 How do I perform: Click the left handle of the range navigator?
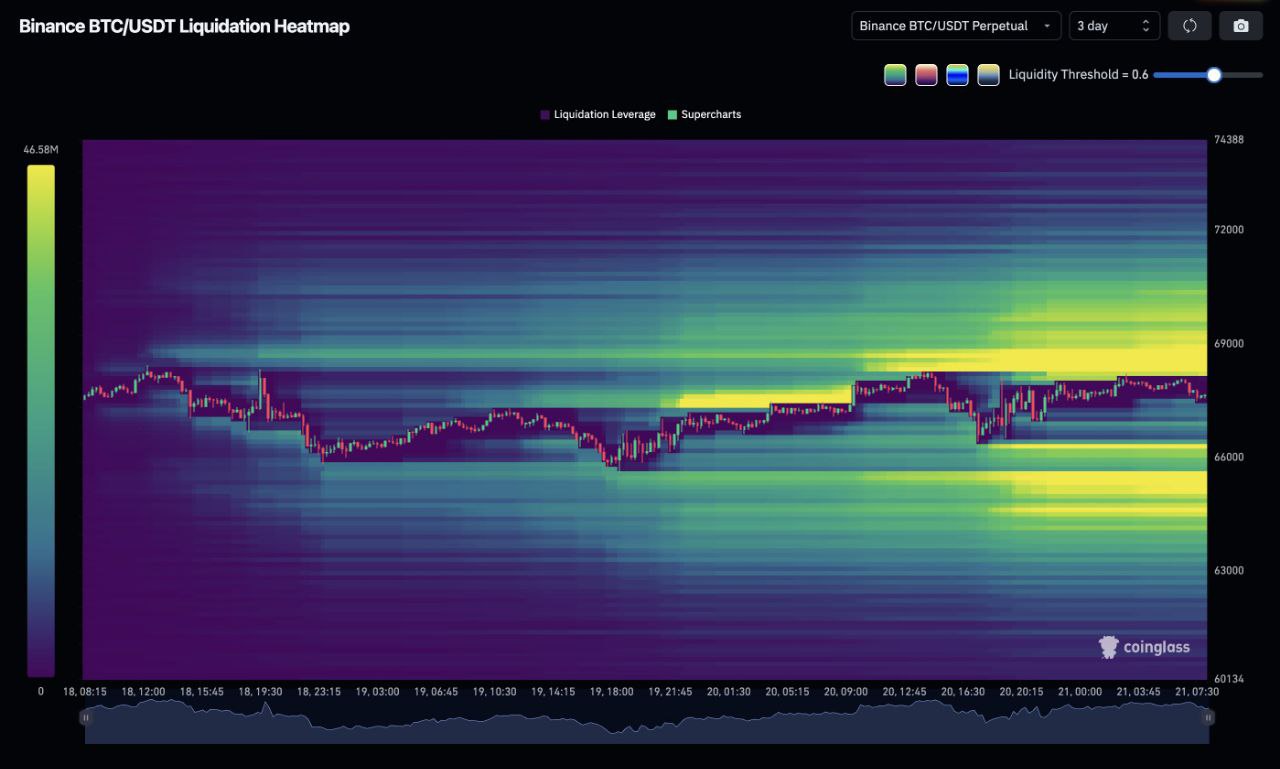(x=86, y=717)
